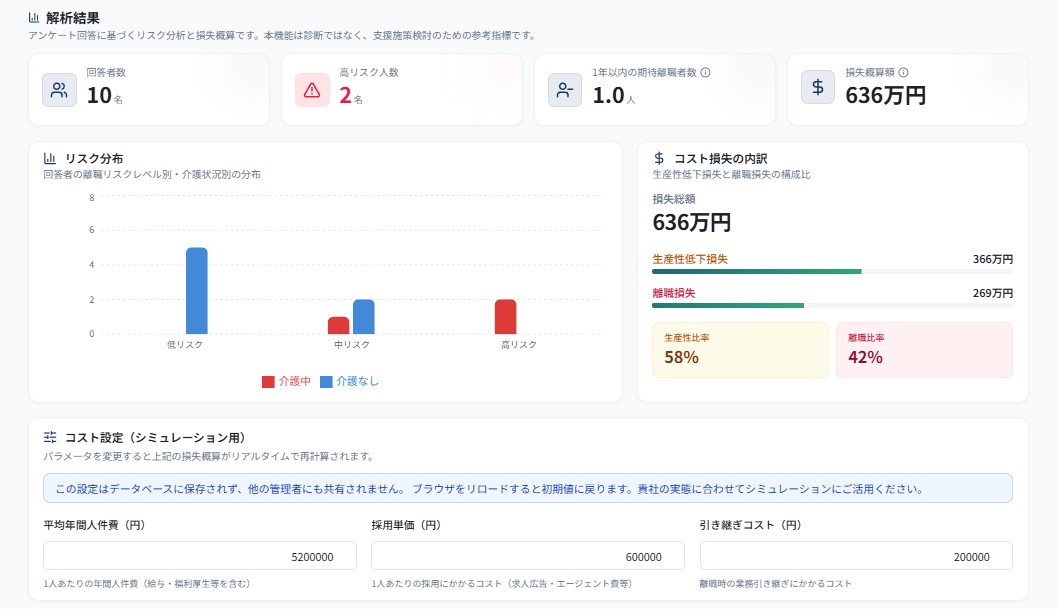Click the dollar icon beside コスト損失の内訳

pyautogui.click(x=659, y=158)
